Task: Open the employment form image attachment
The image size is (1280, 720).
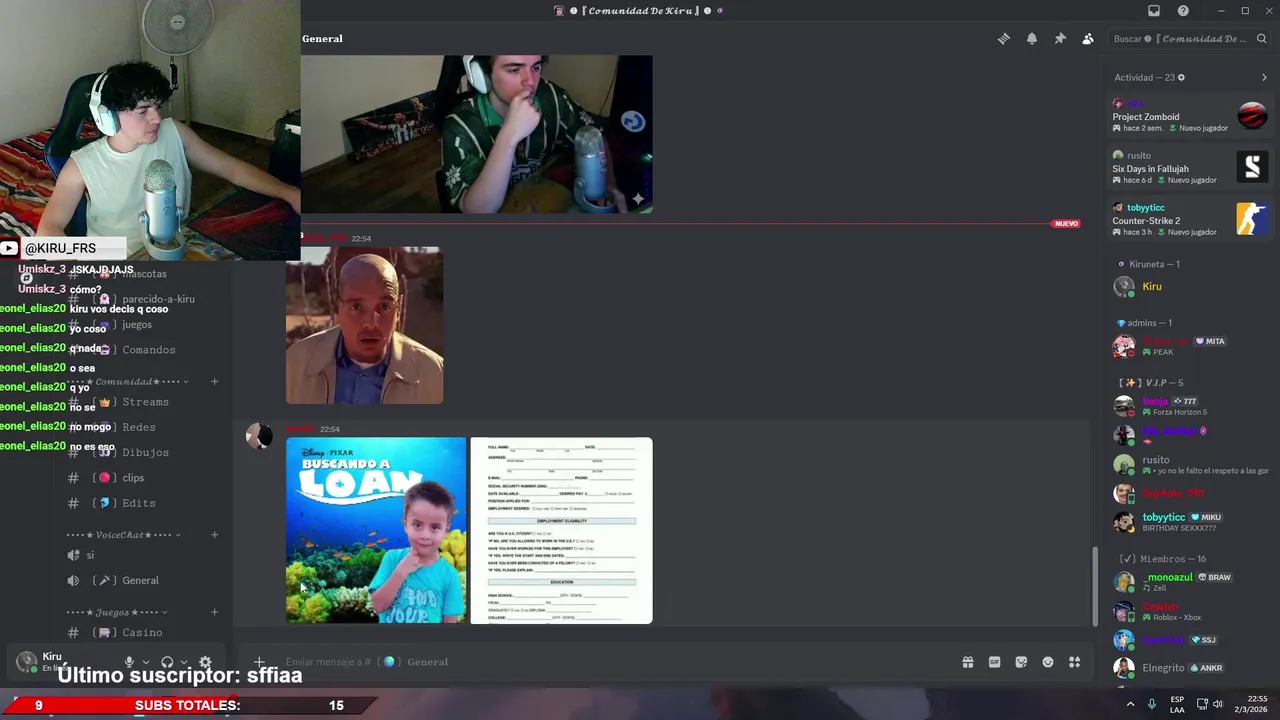Action: 561,530
